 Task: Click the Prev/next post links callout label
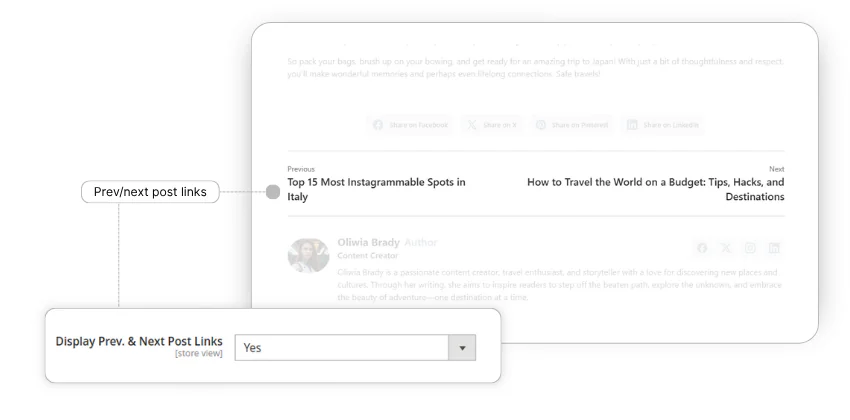150,192
